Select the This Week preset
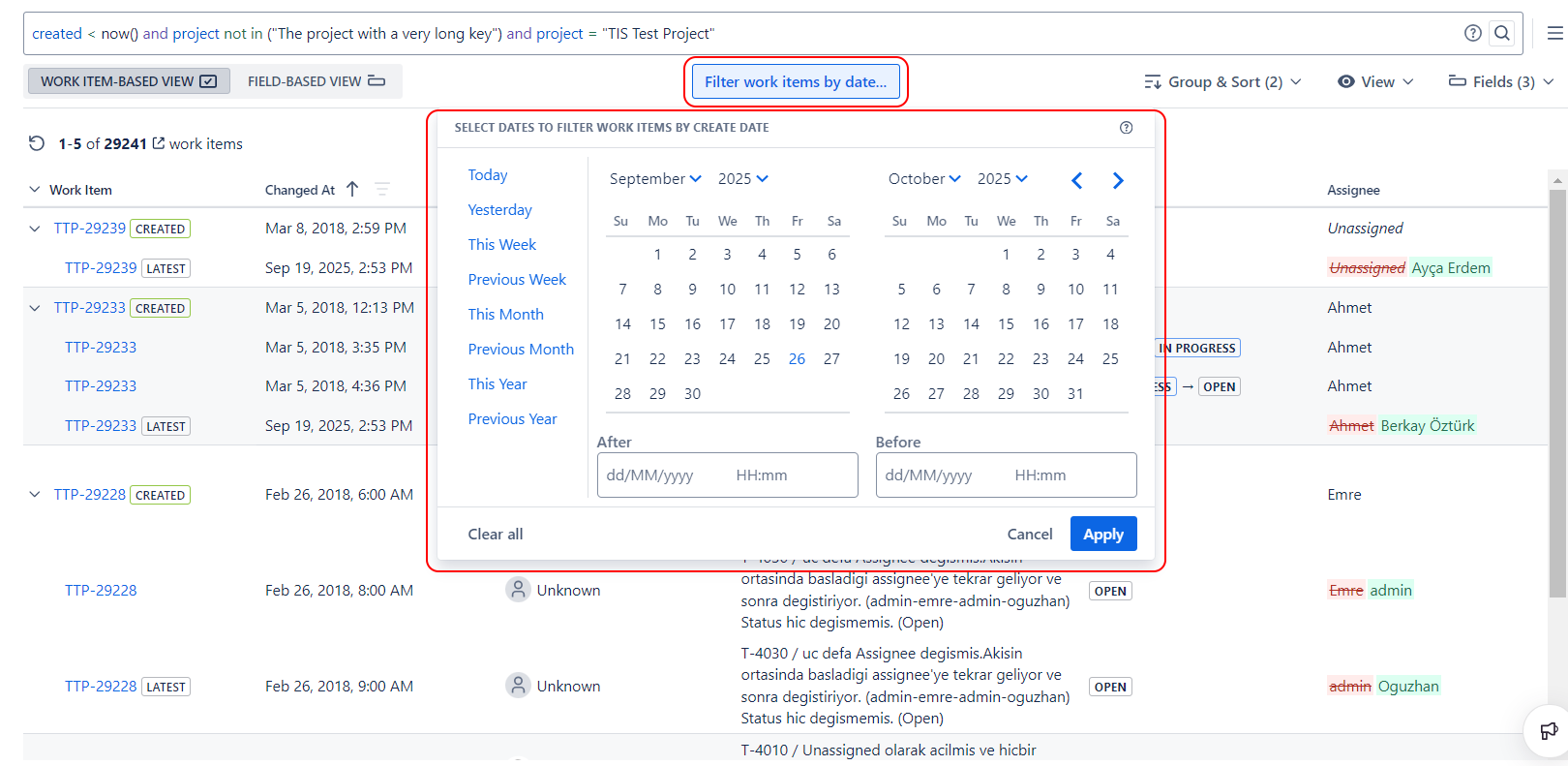Viewport: 1568px width, 766px height. (501, 245)
